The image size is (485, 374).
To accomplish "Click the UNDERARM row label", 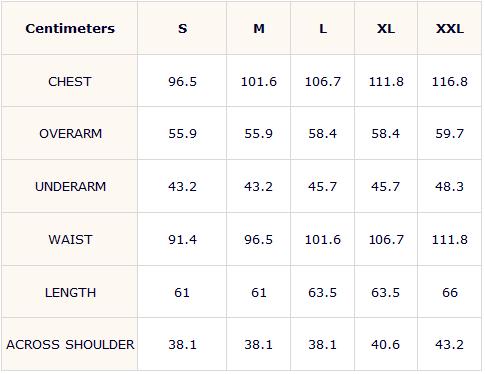I will pyautogui.click(x=70, y=186).
